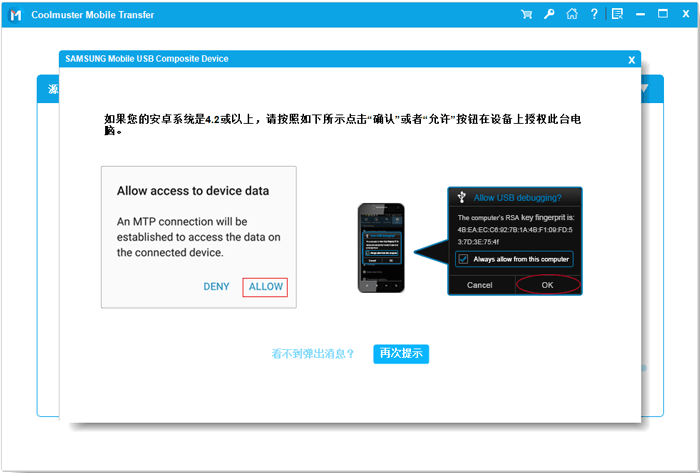Click the Coolmuster M logo icon

tap(16, 15)
